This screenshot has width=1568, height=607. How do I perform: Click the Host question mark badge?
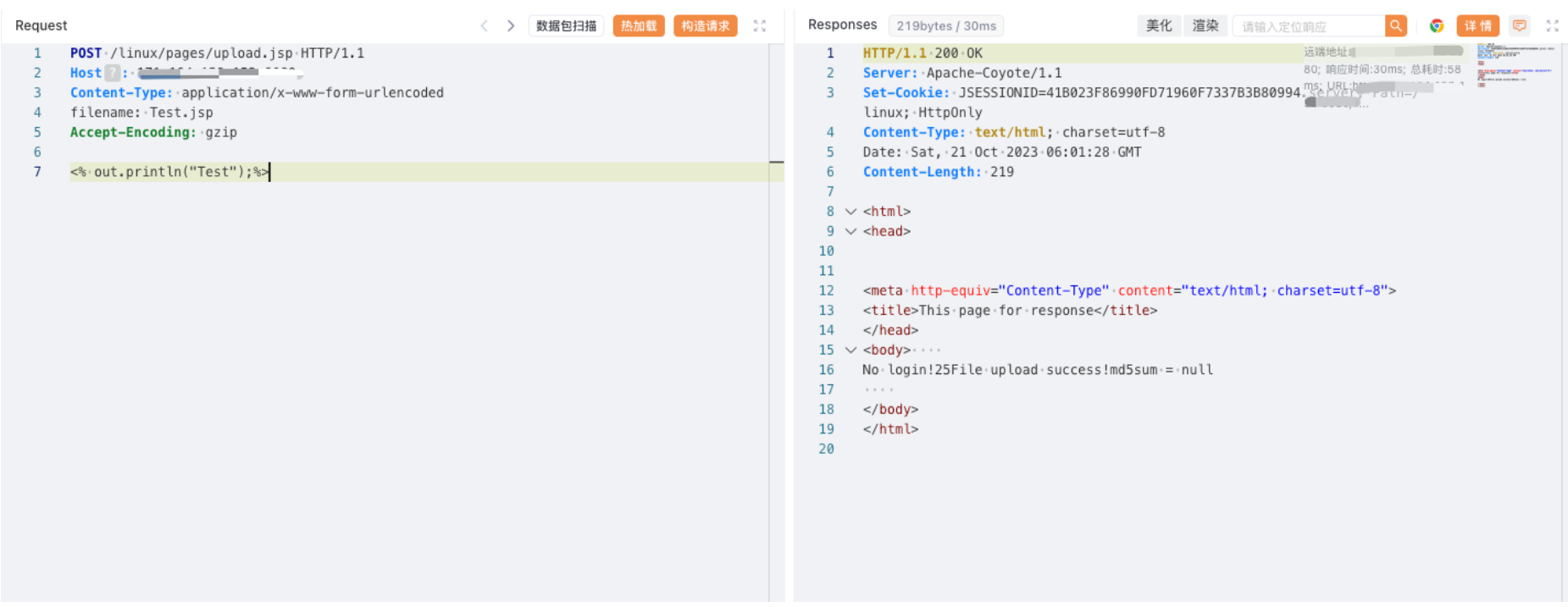point(112,74)
